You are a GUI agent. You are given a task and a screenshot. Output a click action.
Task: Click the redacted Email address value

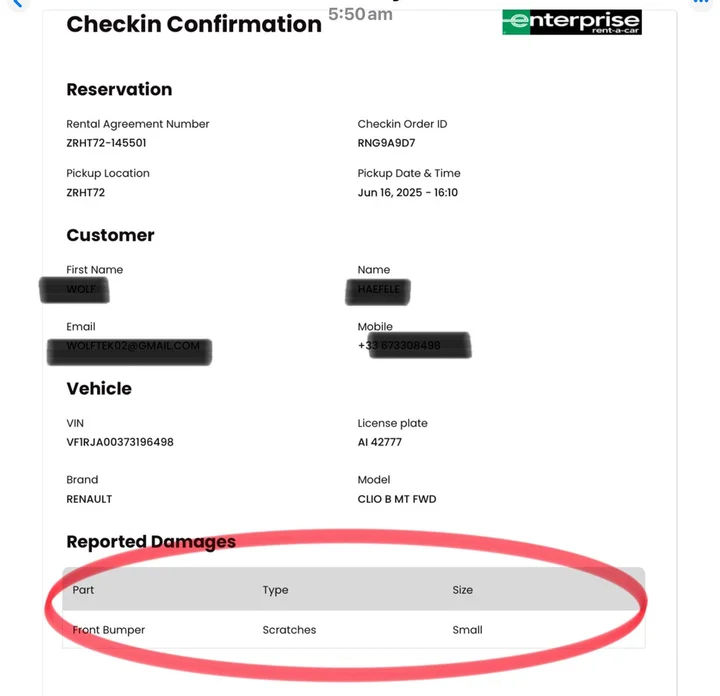pos(132,347)
